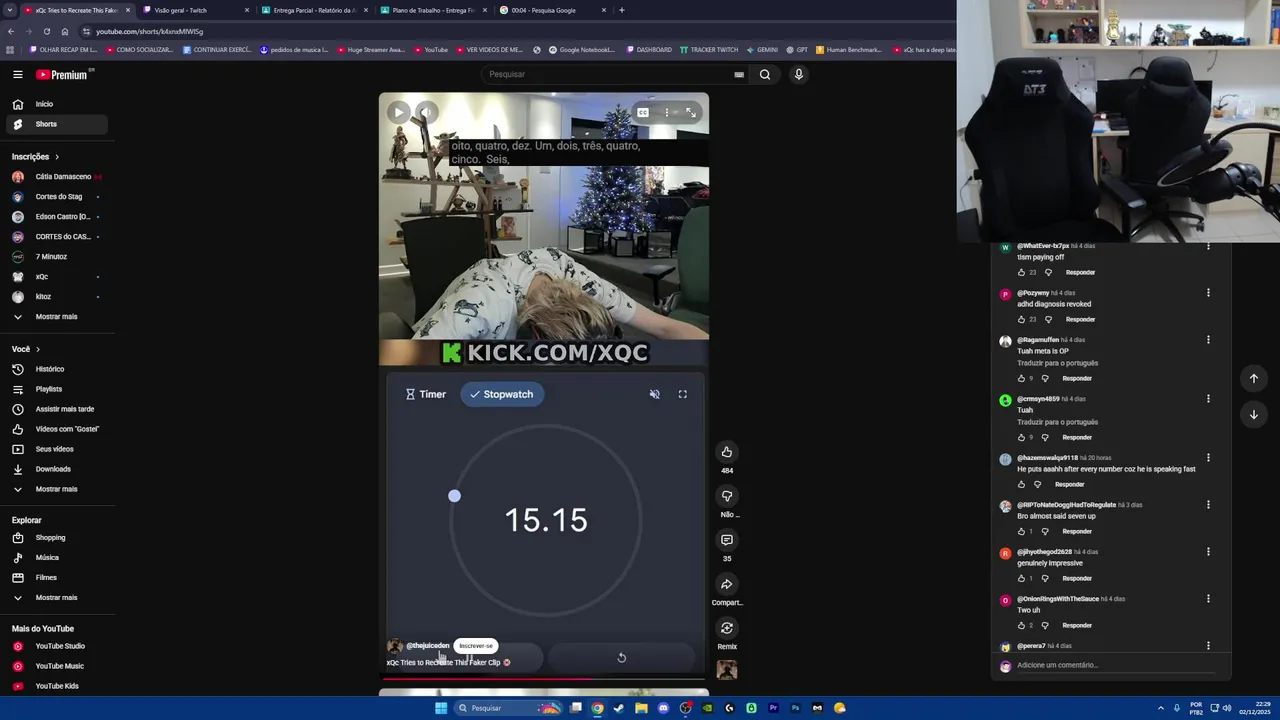The image size is (1280, 720).
Task: Reply to @Pozyeray comment
Action: tap(1080, 319)
